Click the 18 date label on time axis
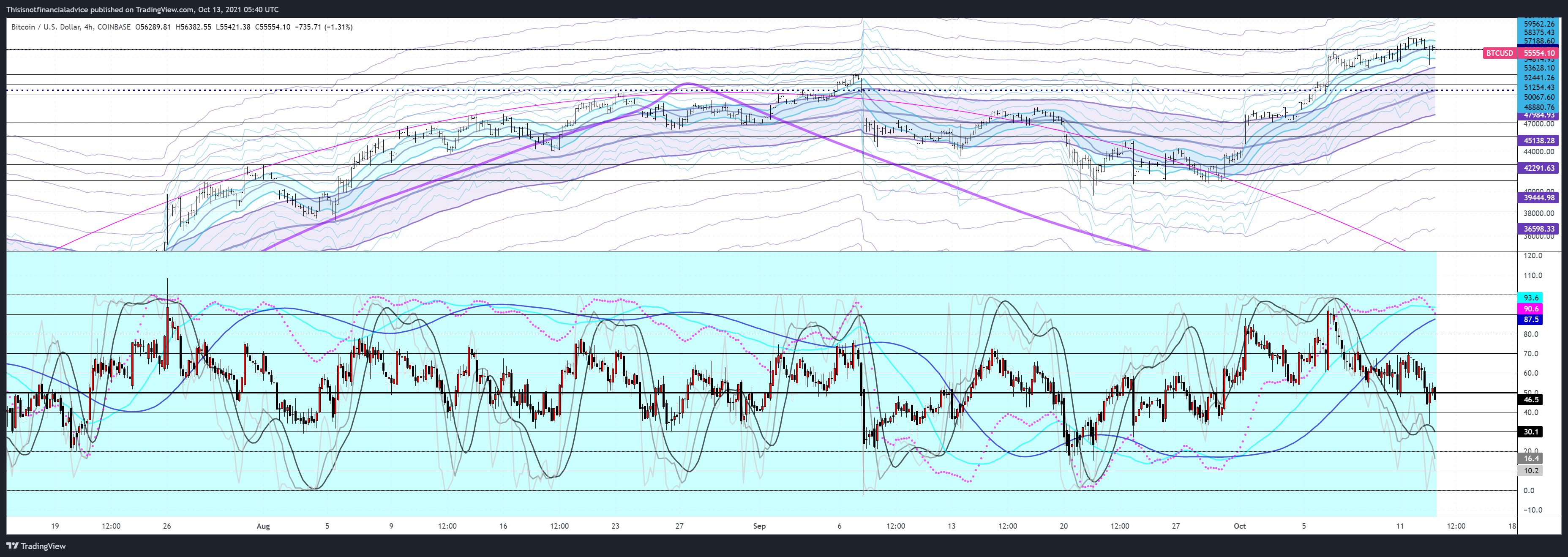Image resolution: width=1568 pixels, height=557 pixels. 1512,526
